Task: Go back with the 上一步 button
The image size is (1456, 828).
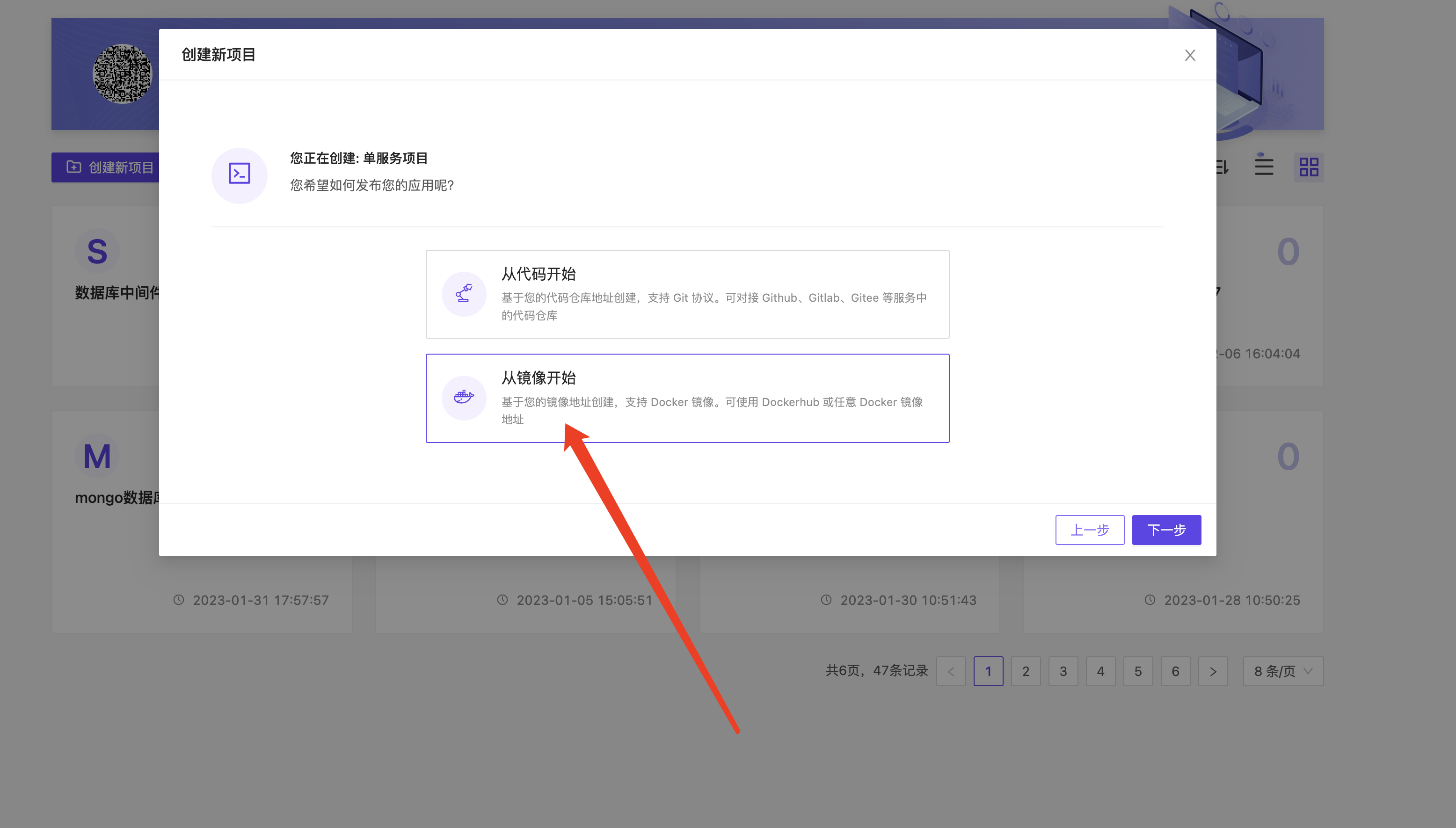Action: (x=1089, y=530)
